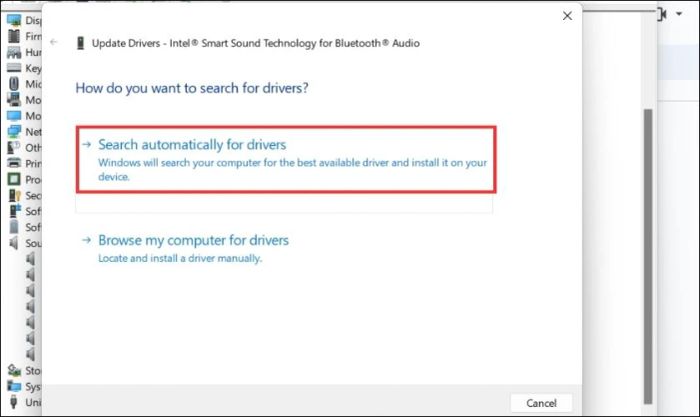Click the Other devices icon
The height and width of the screenshot is (417, 700).
[x=14, y=147]
